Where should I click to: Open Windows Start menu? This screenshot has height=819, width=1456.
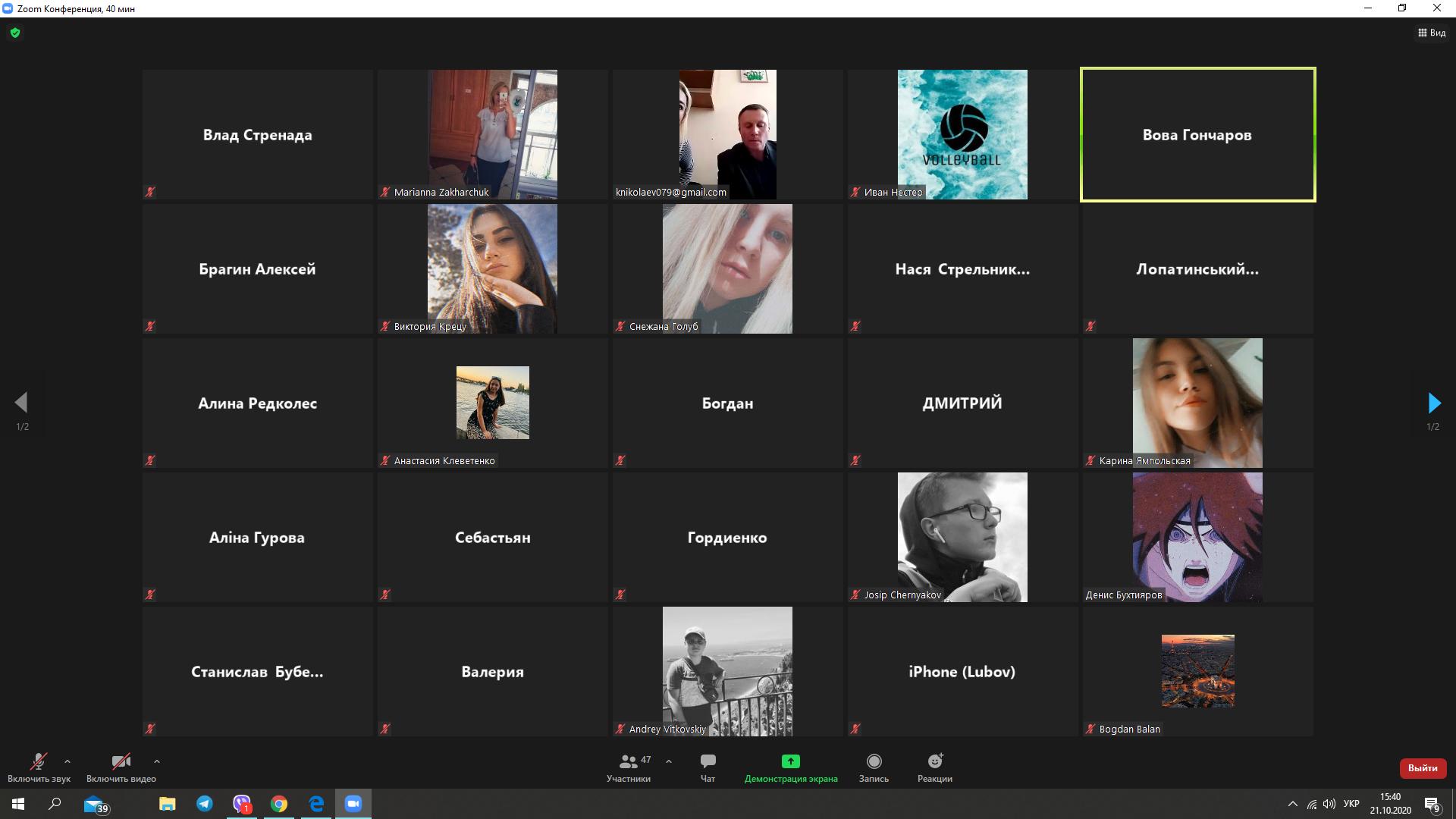tap(18, 804)
